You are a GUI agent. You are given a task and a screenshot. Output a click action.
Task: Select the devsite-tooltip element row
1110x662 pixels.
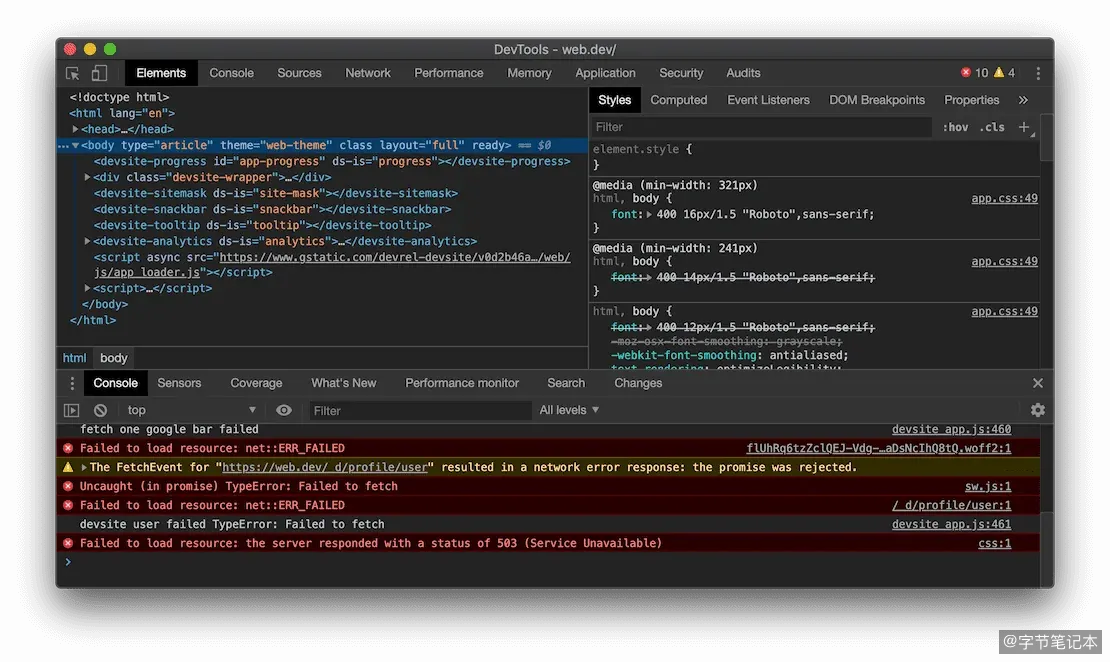[x=262, y=225]
